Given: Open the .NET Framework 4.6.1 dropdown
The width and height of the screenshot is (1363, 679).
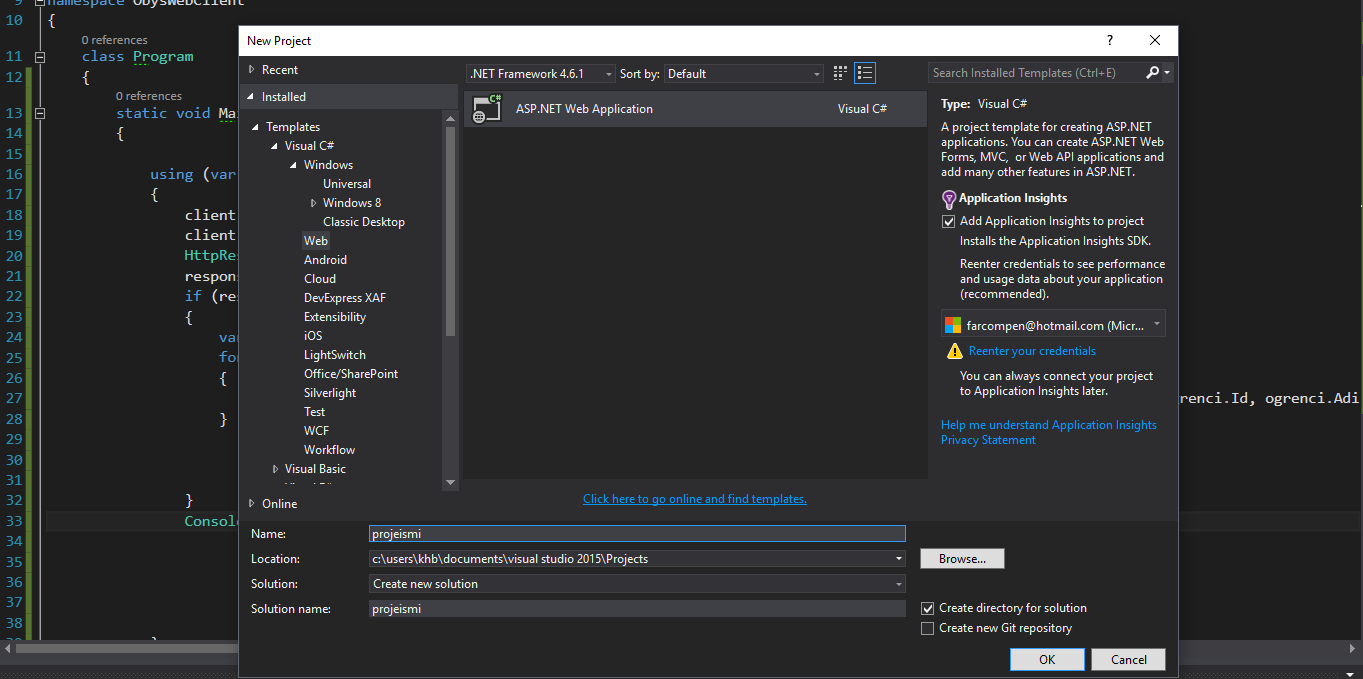Looking at the screenshot, I should pyautogui.click(x=541, y=74).
